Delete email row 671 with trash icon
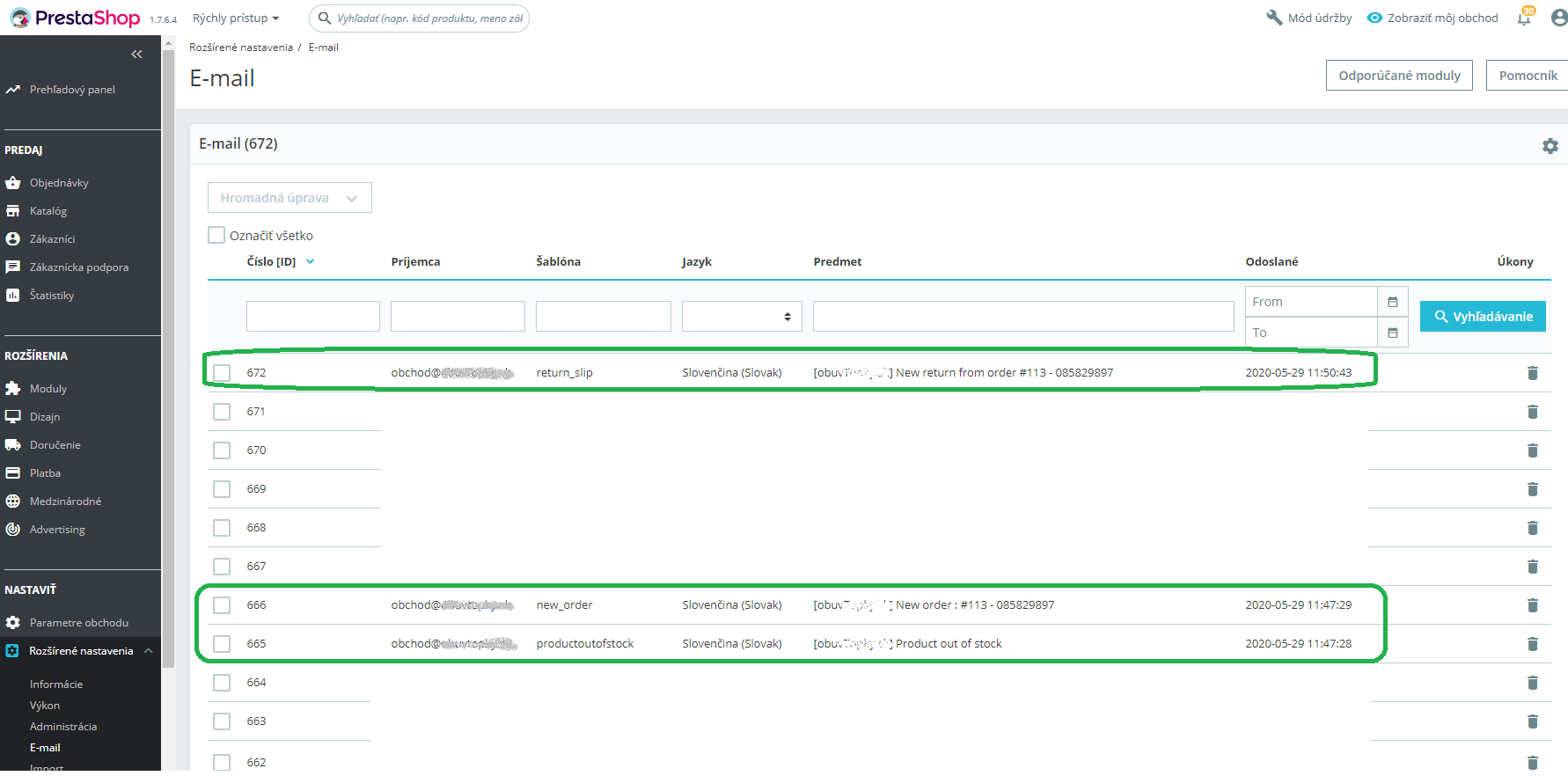This screenshot has width=1568, height=776. click(1533, 412)
